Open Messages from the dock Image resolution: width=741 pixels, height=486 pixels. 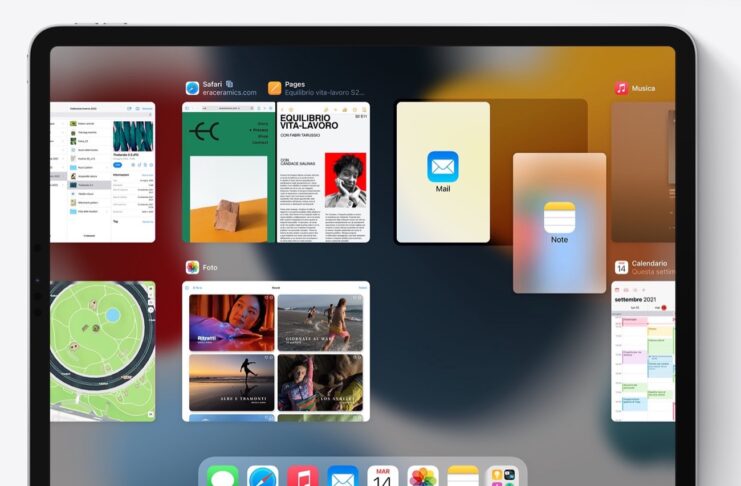(x=223, y=476)
